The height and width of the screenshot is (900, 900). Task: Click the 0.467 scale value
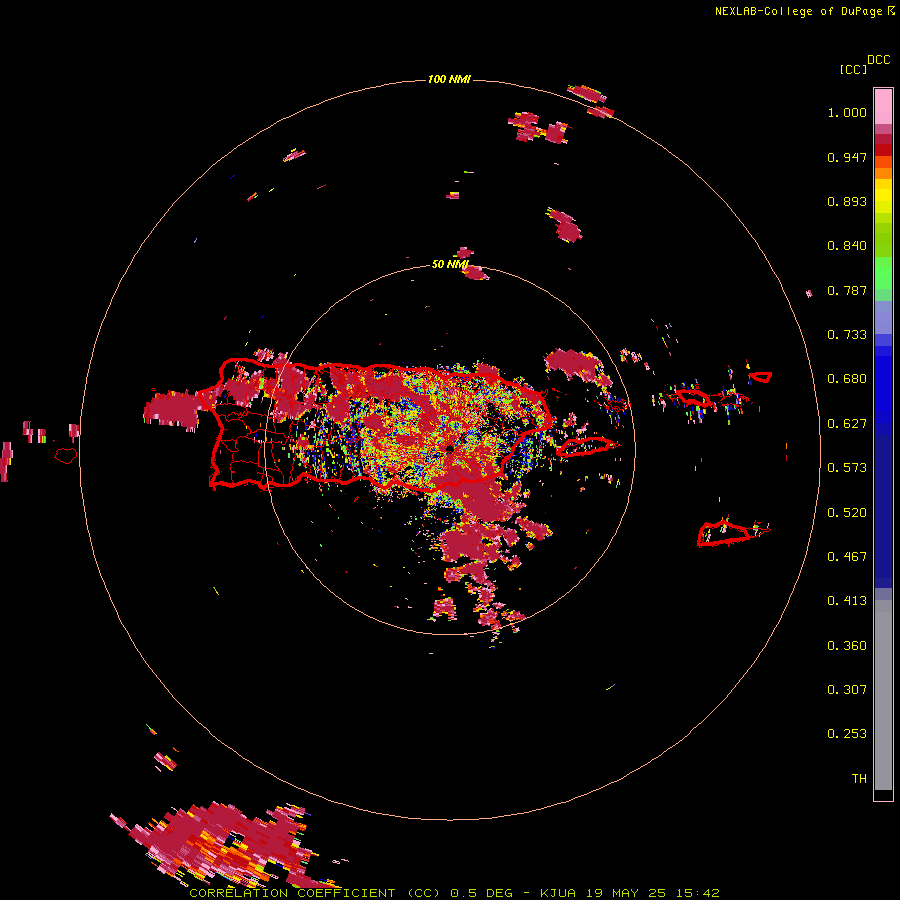pos(847,557)
